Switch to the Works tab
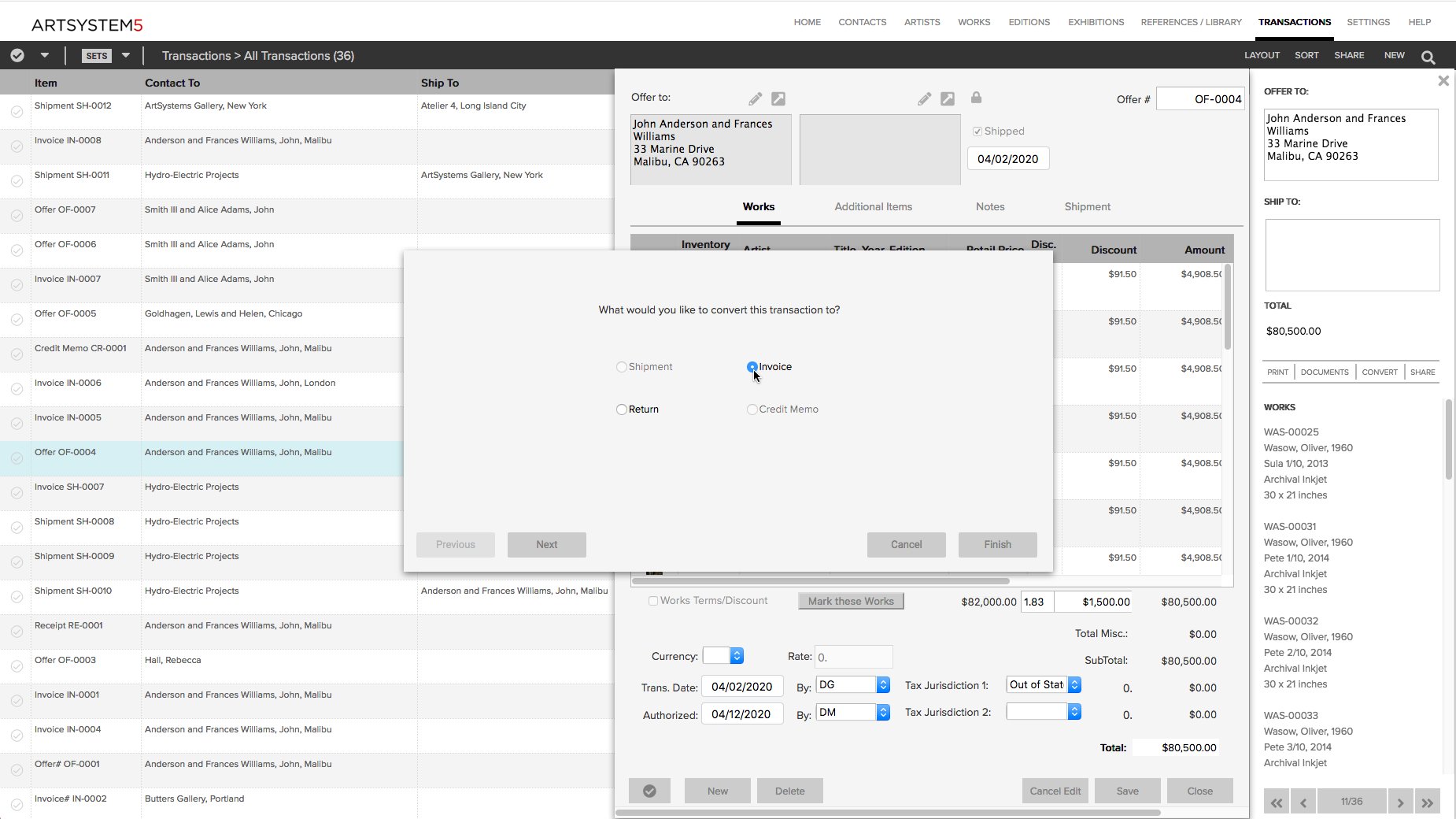The height and width of the screenshot is (819, 1456). (x=759, y=206)
